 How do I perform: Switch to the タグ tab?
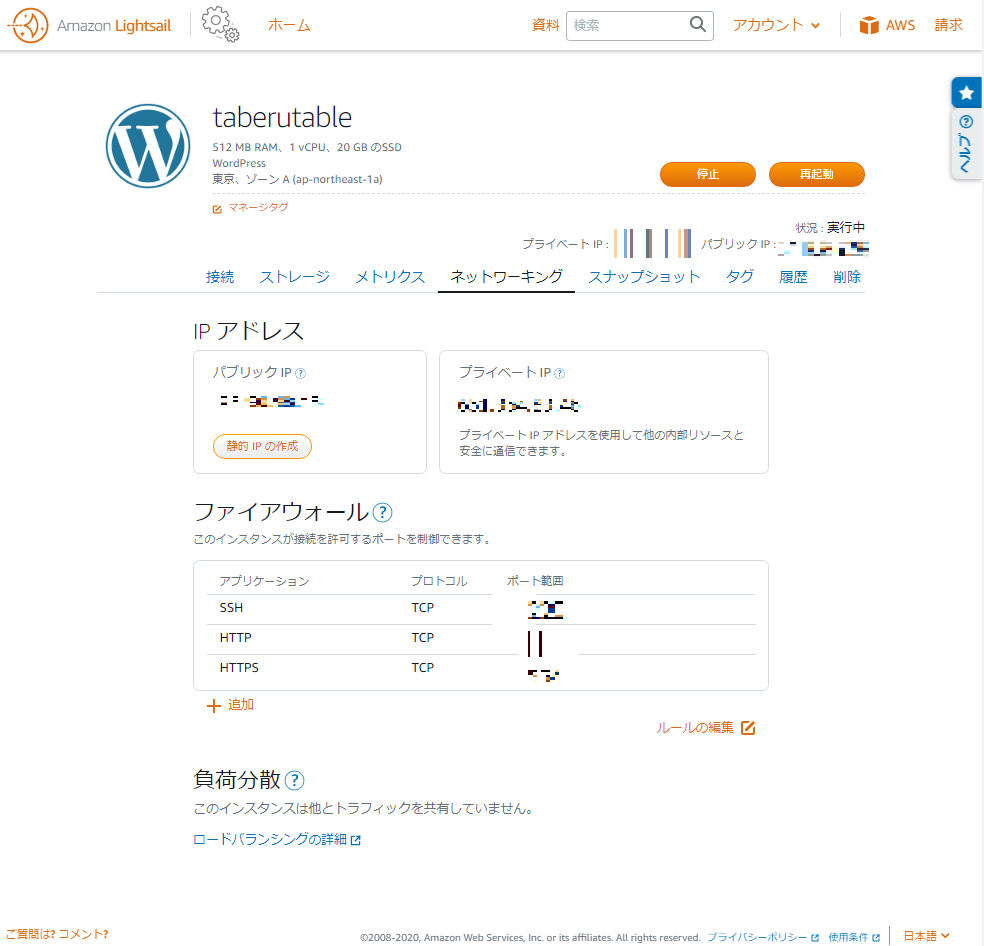(x=740, y=277)
